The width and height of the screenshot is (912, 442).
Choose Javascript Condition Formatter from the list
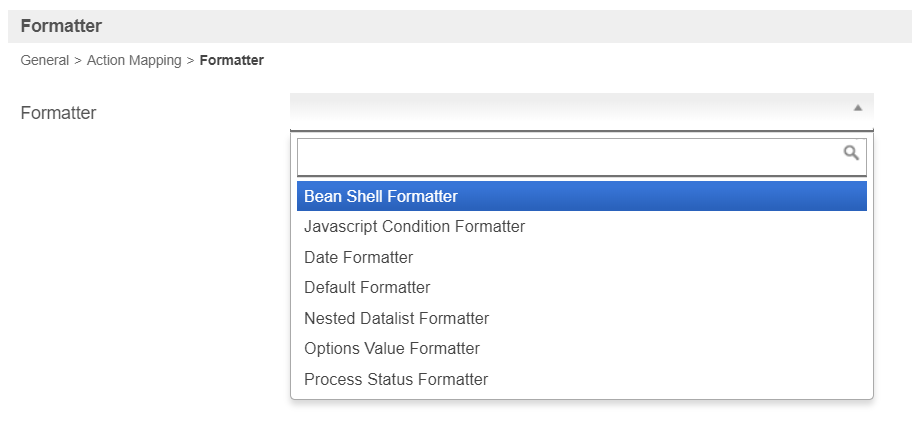[414, 227]
